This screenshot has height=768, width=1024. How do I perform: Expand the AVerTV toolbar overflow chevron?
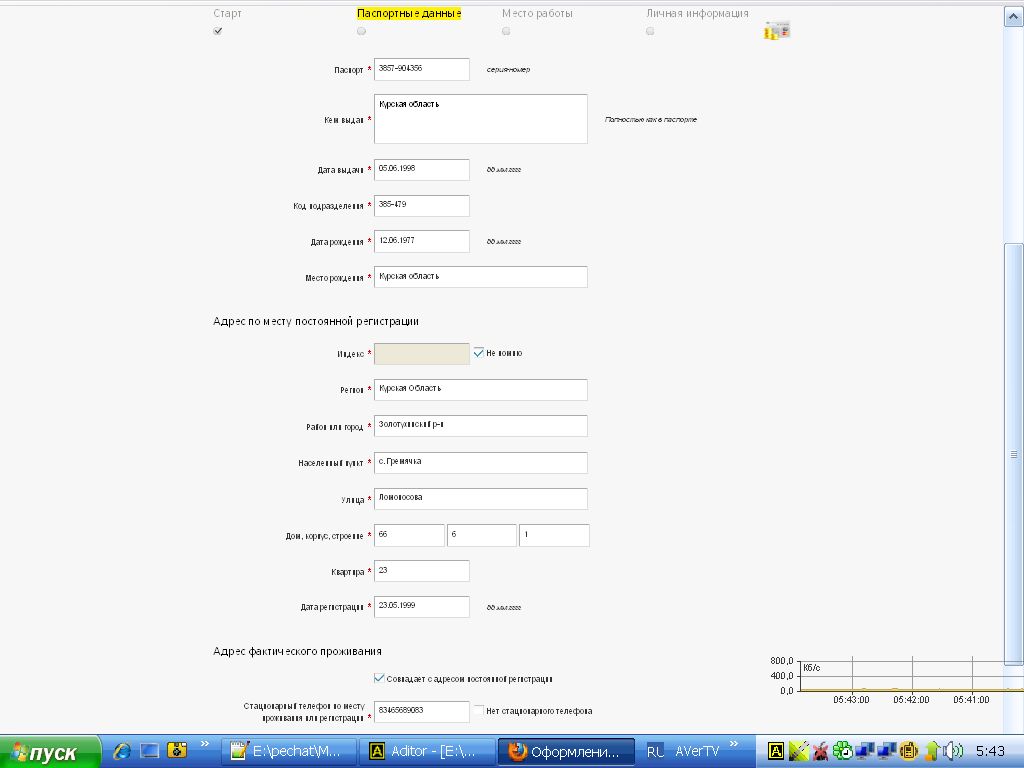pyautogui.click(x=733, y=744)
